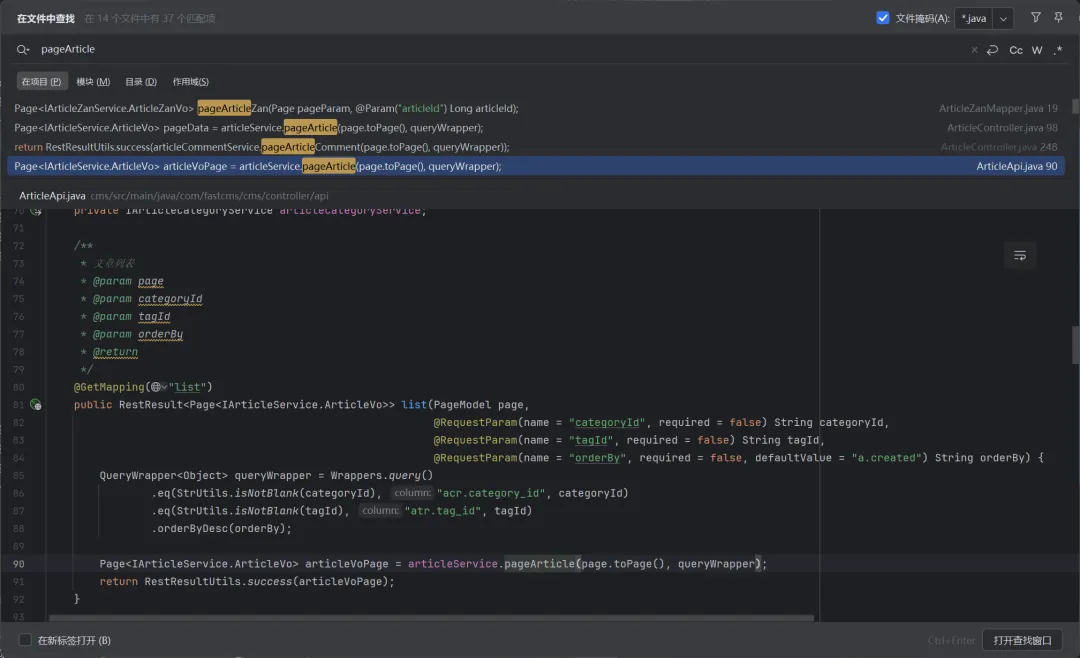Clear the search text with X icon

pyautogui.click(x=974, y=50)
